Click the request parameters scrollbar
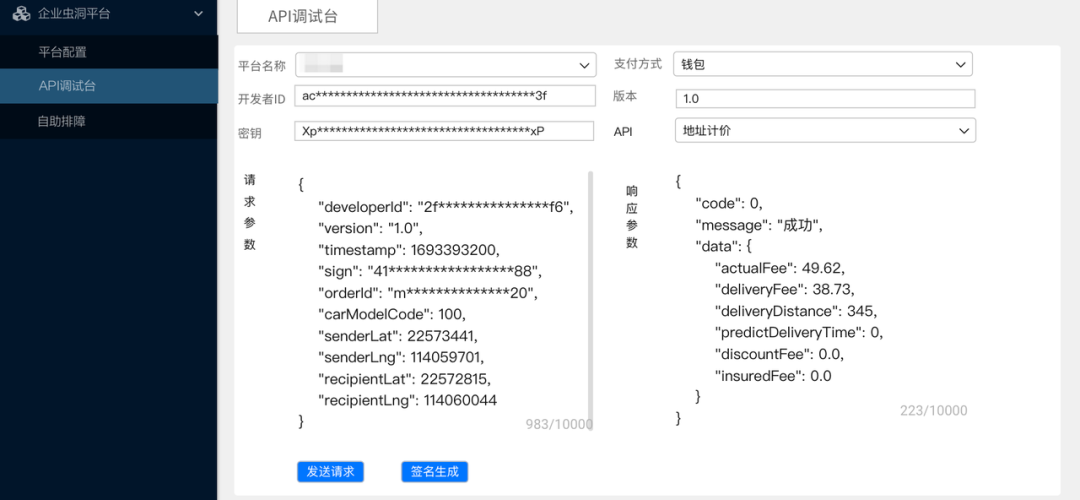Viewport: 1080px width, 500px height. click(590, 301)
